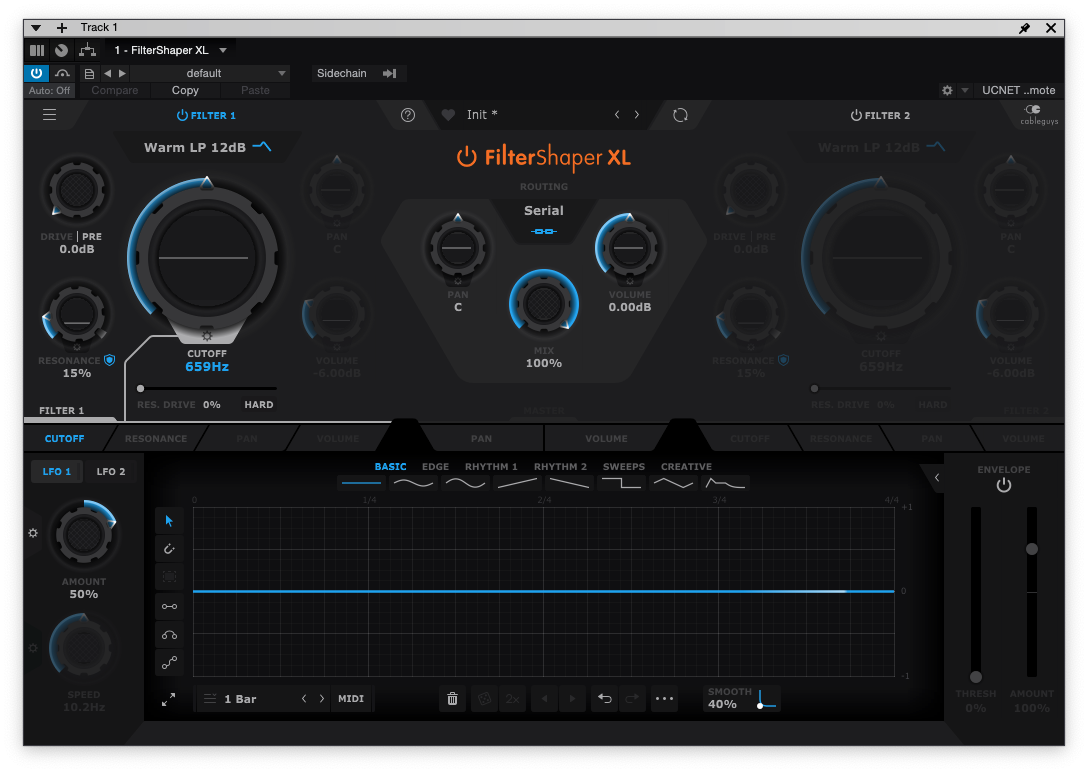Enable the Envelope power button
1088x773 pixels.
click(x=1003, y=485)
